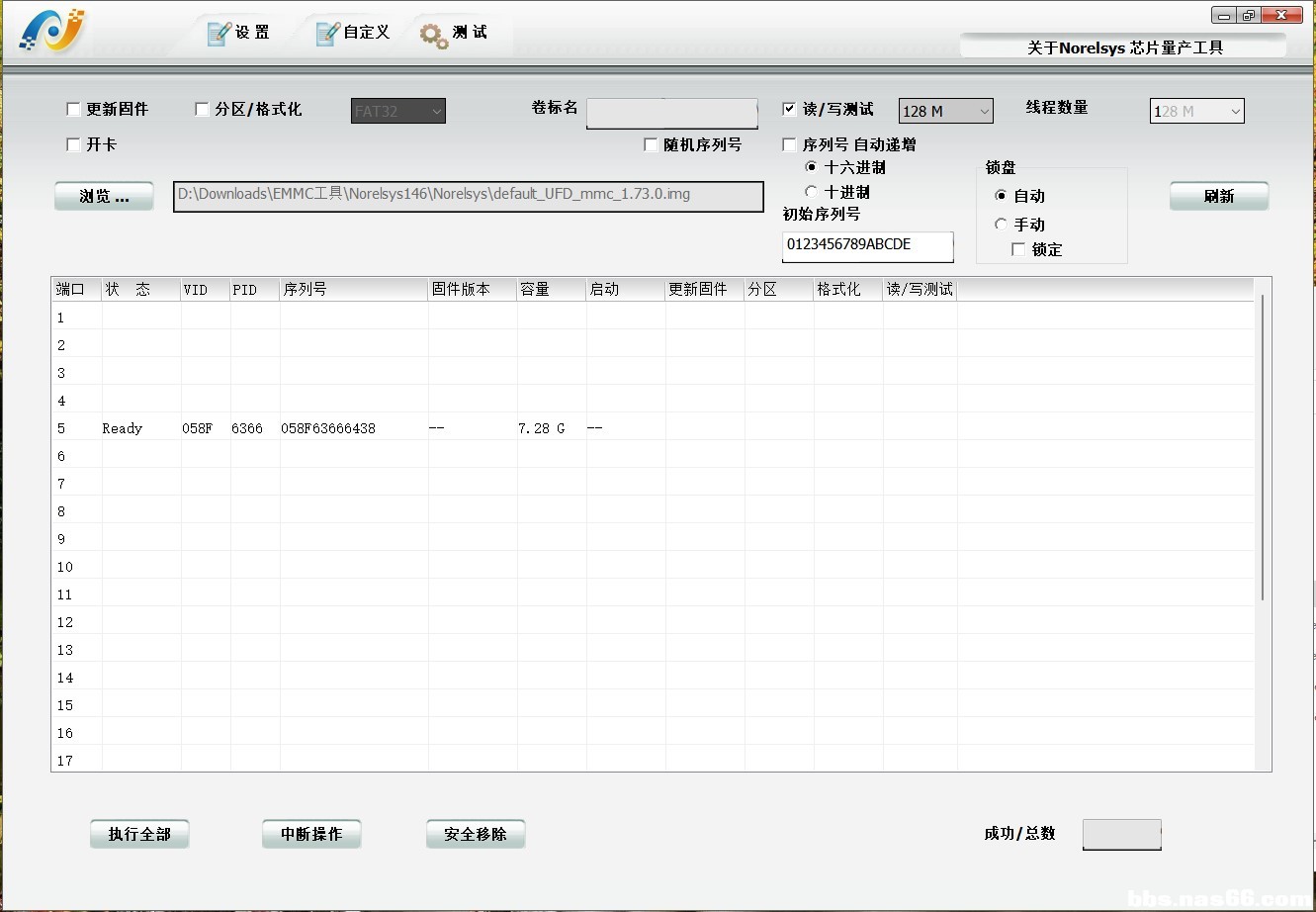Image resolution: width=1316 pixels, height=912 pixels.
Task: Click the 中断操作 button
Action: click(x=311, y=834)
